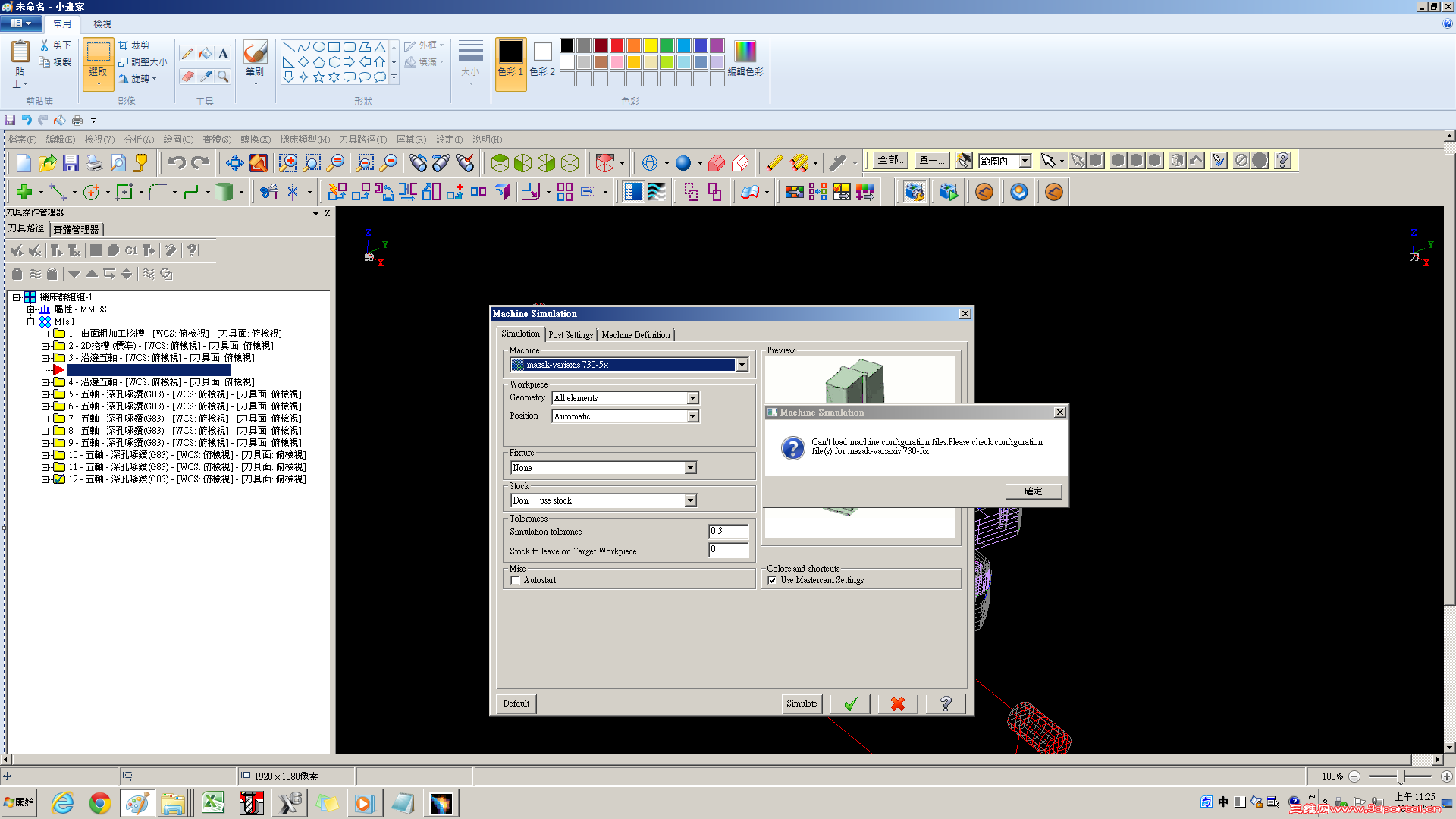Open the Position Automatic dropdown
Viewport: 1456px width, 819px height.
point(692,416)
